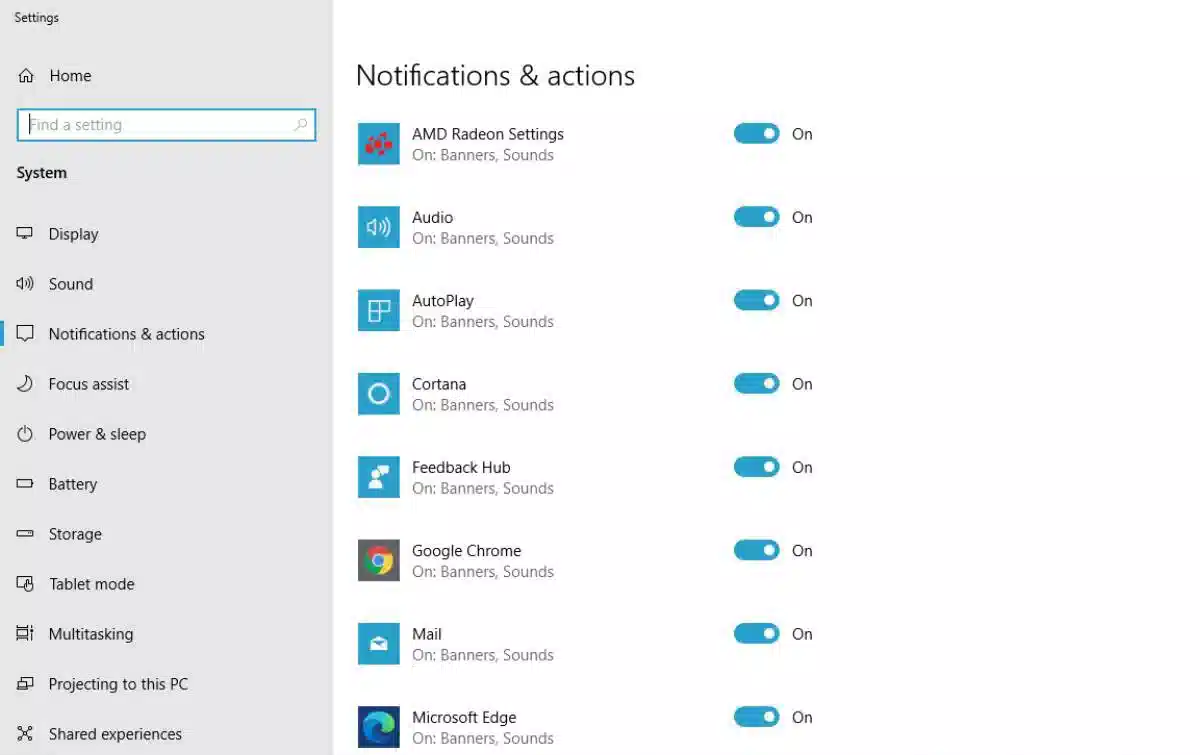Open Cortana notification options by name
1200x755 pixels.
[x=439, y=384]
